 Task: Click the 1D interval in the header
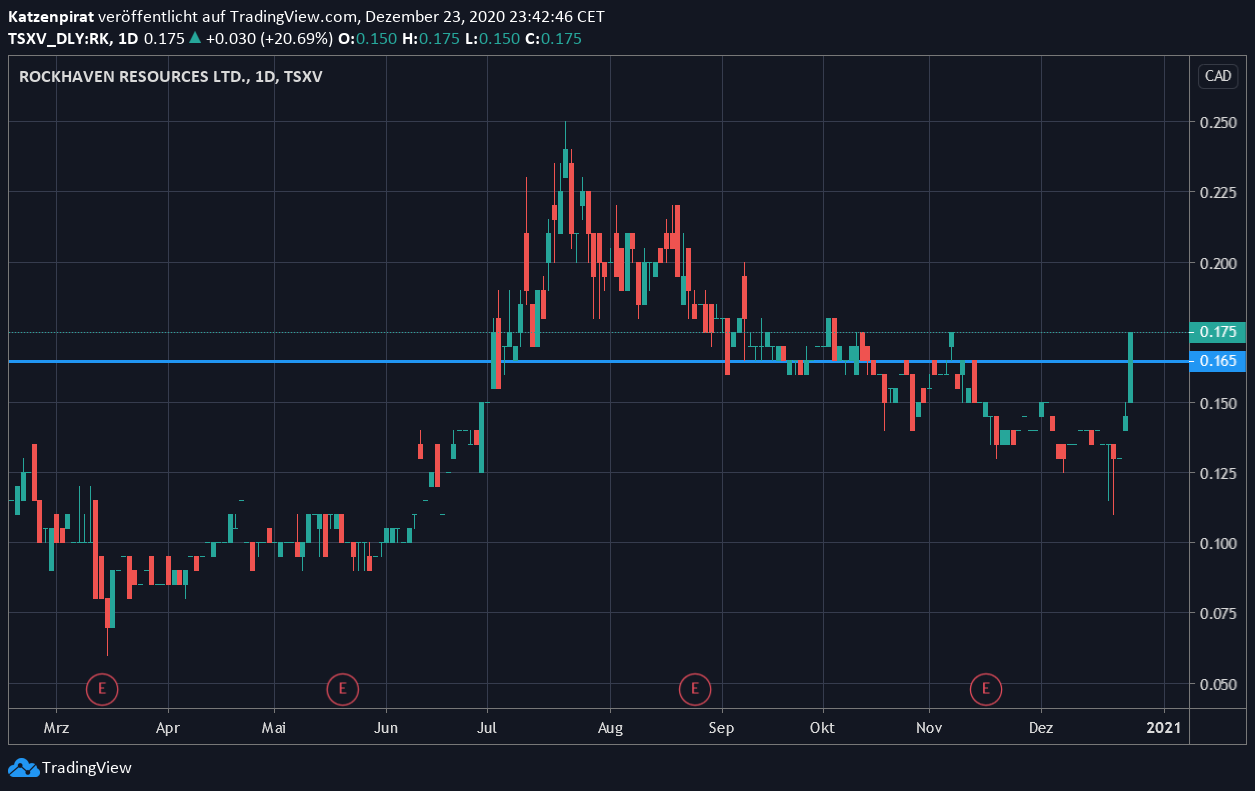click(127, 38)
